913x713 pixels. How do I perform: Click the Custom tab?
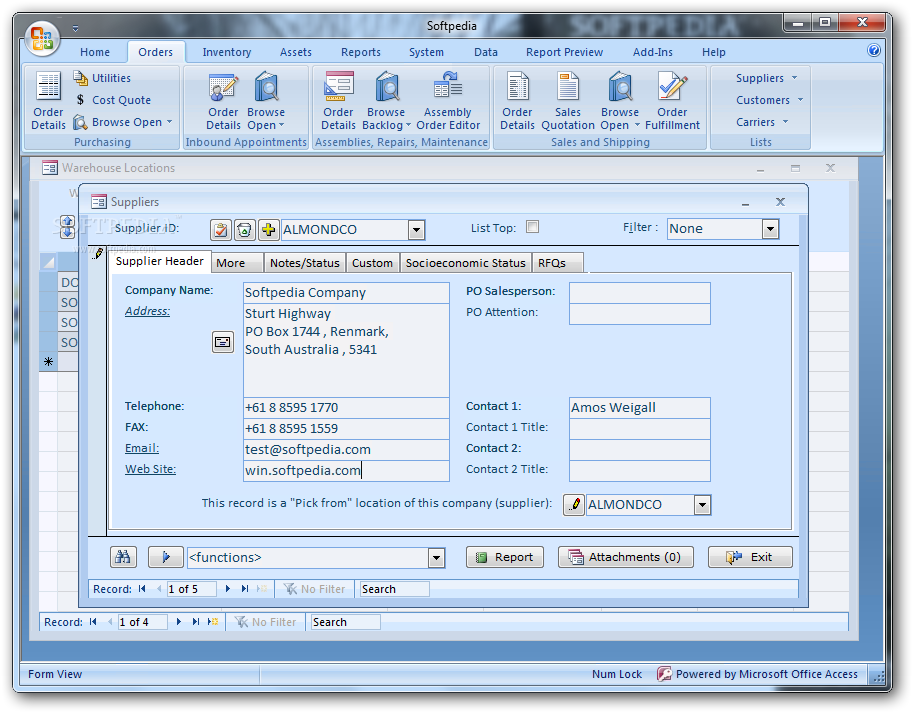[372, 263]
